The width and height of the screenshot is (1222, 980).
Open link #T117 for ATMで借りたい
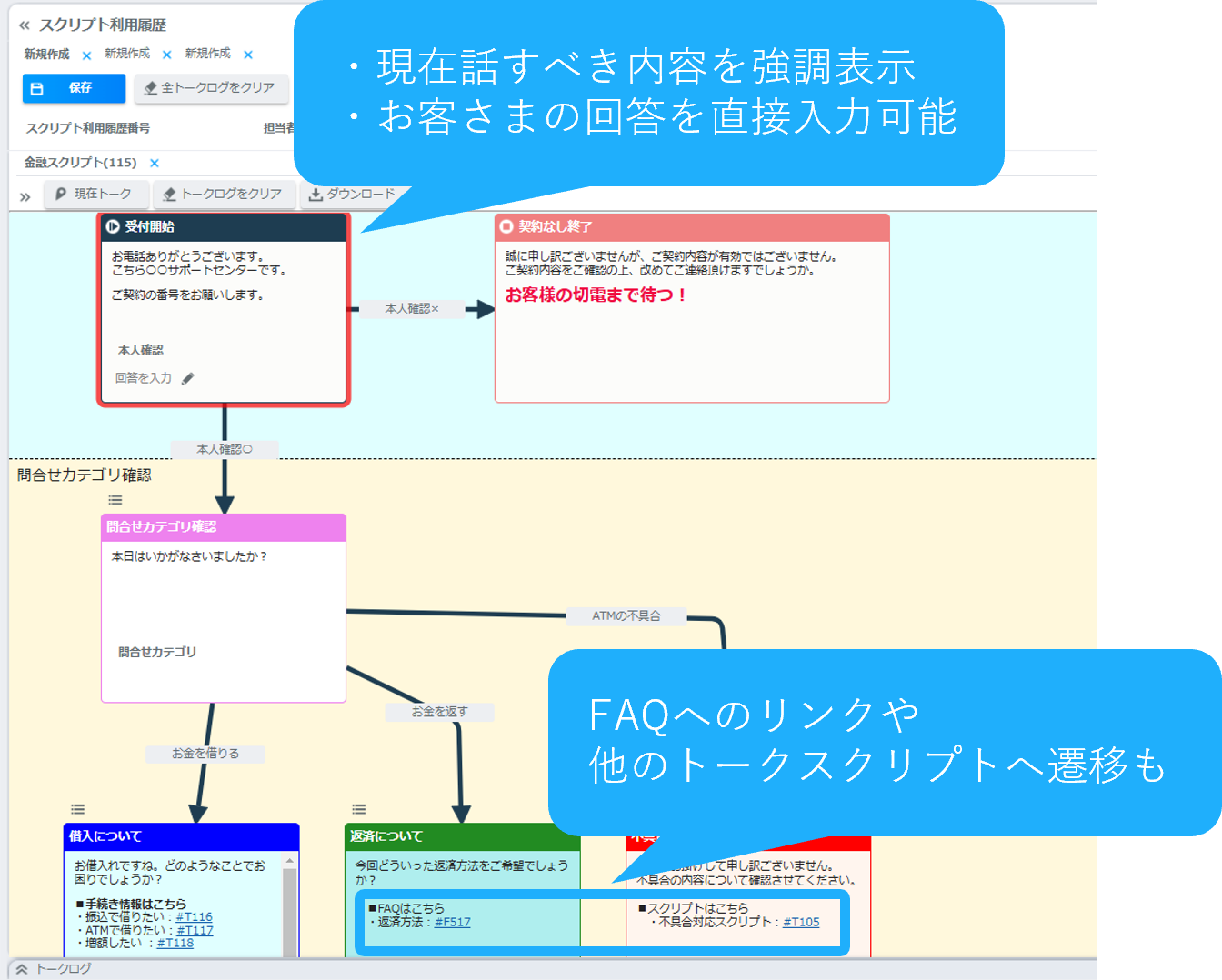pyautogui.click(x=195, y=930)
